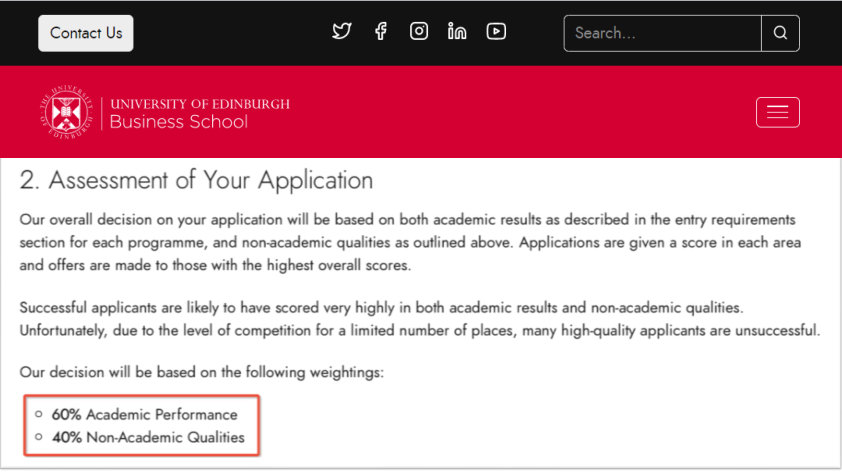Click the Academic Performance label text

[x=162, y=414]
